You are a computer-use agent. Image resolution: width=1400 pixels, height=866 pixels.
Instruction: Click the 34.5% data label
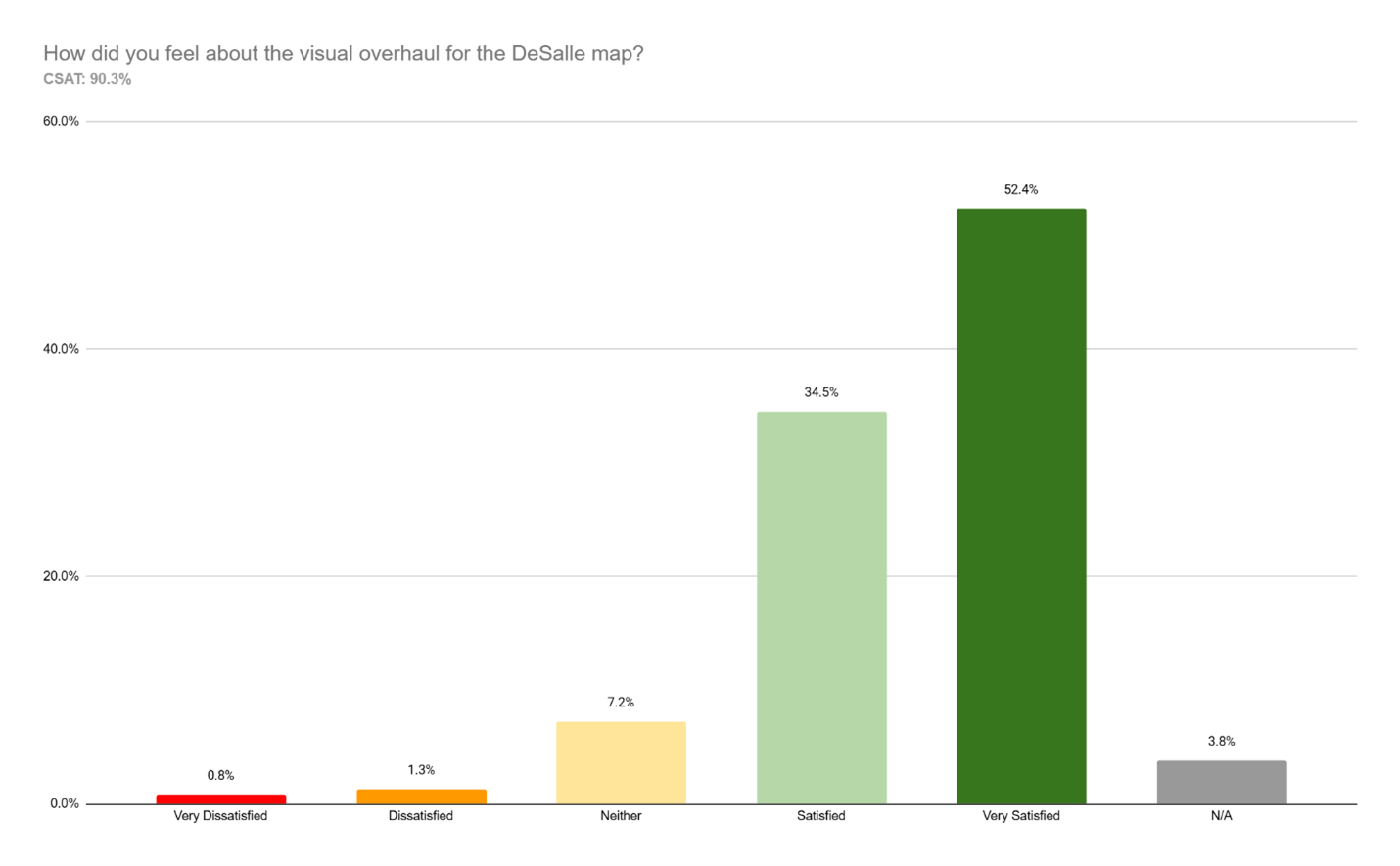821,392
